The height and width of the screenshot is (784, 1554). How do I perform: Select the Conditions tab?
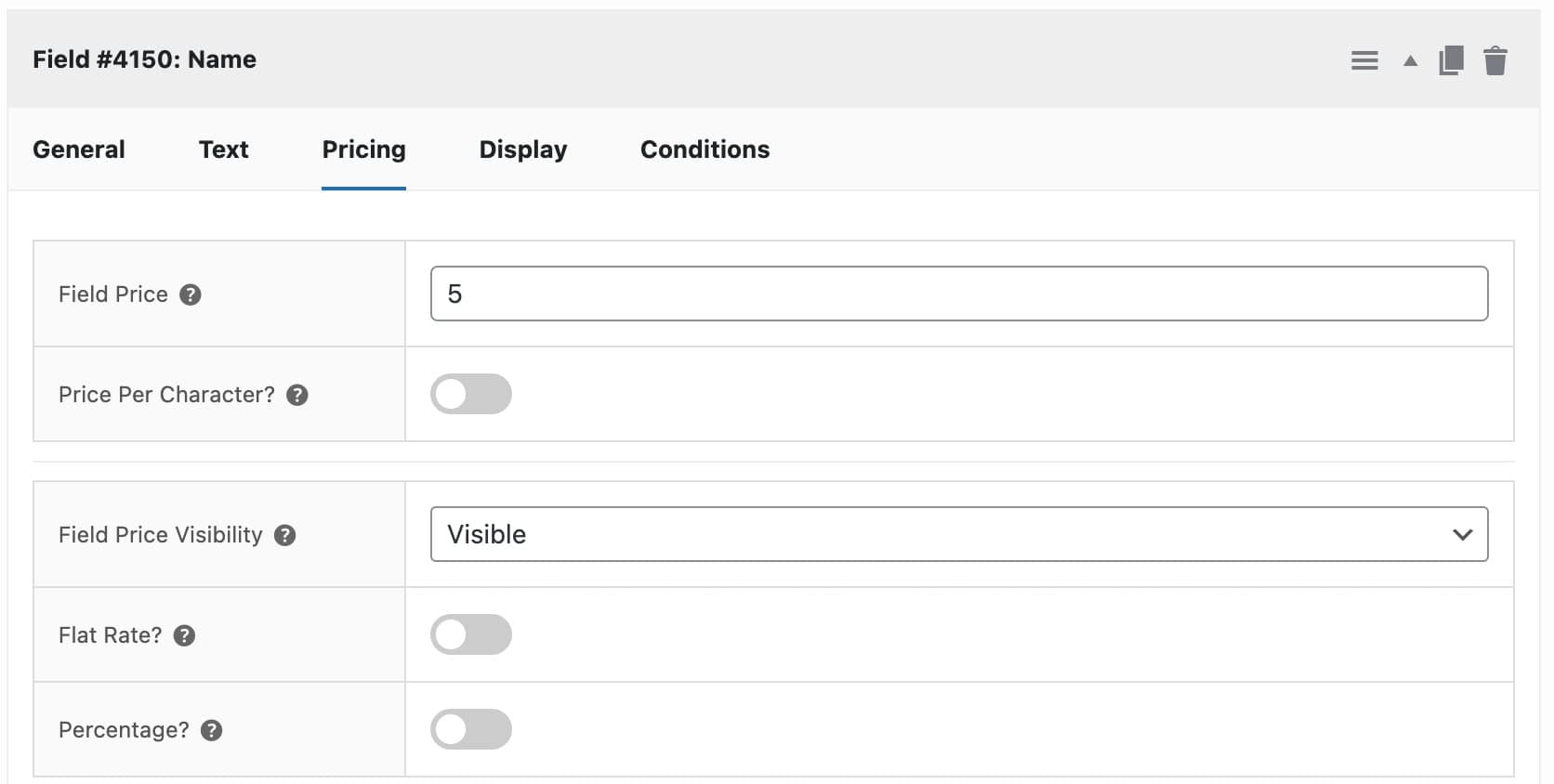point(705,150)
